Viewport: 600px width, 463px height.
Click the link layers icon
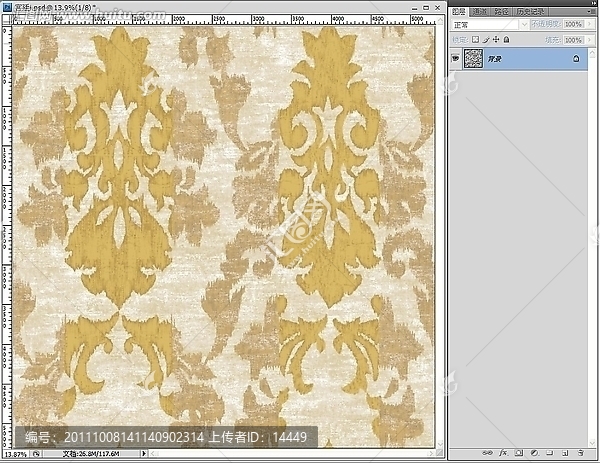pos(487,453)
